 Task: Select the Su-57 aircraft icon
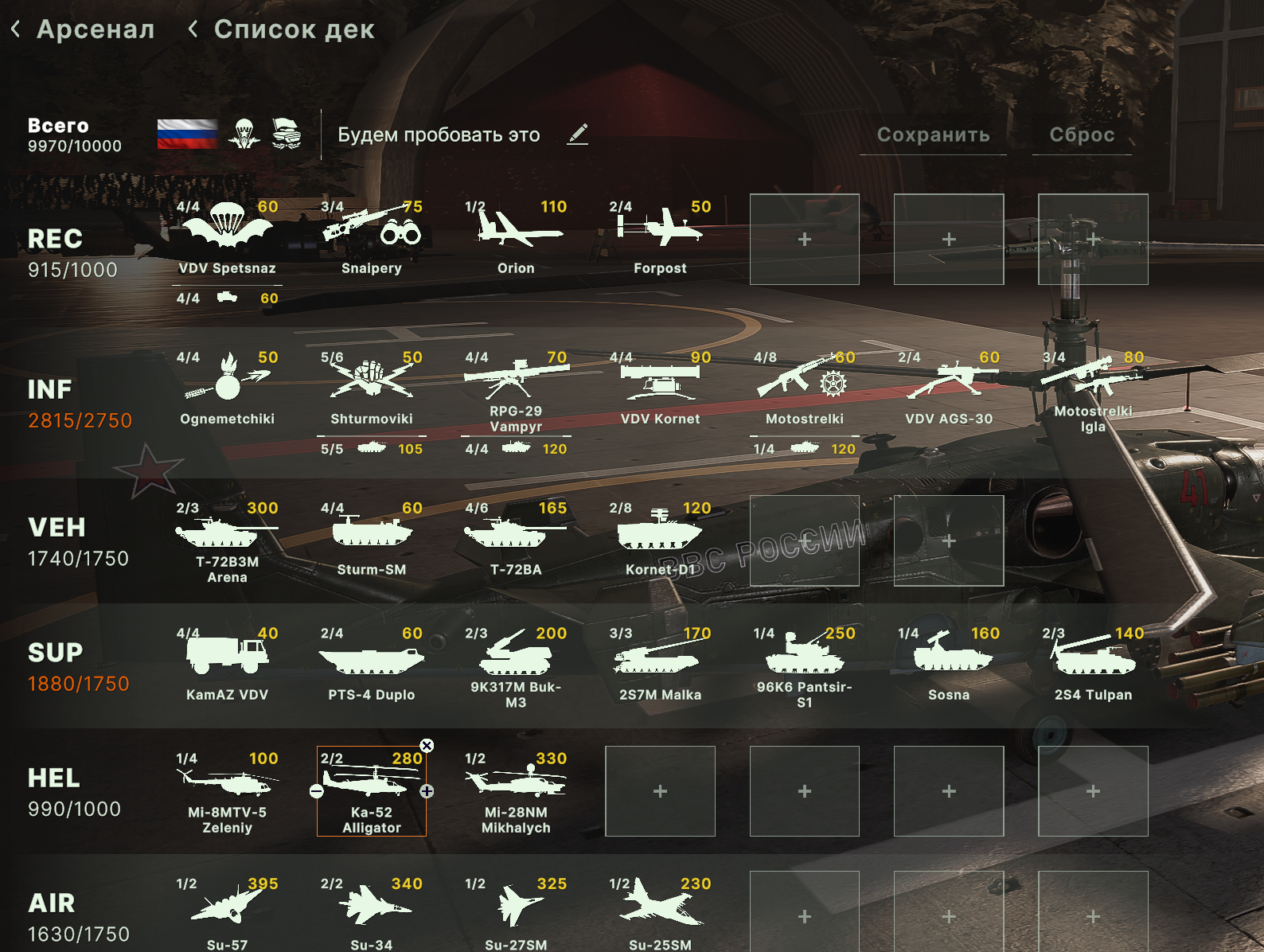click(227, 903)
